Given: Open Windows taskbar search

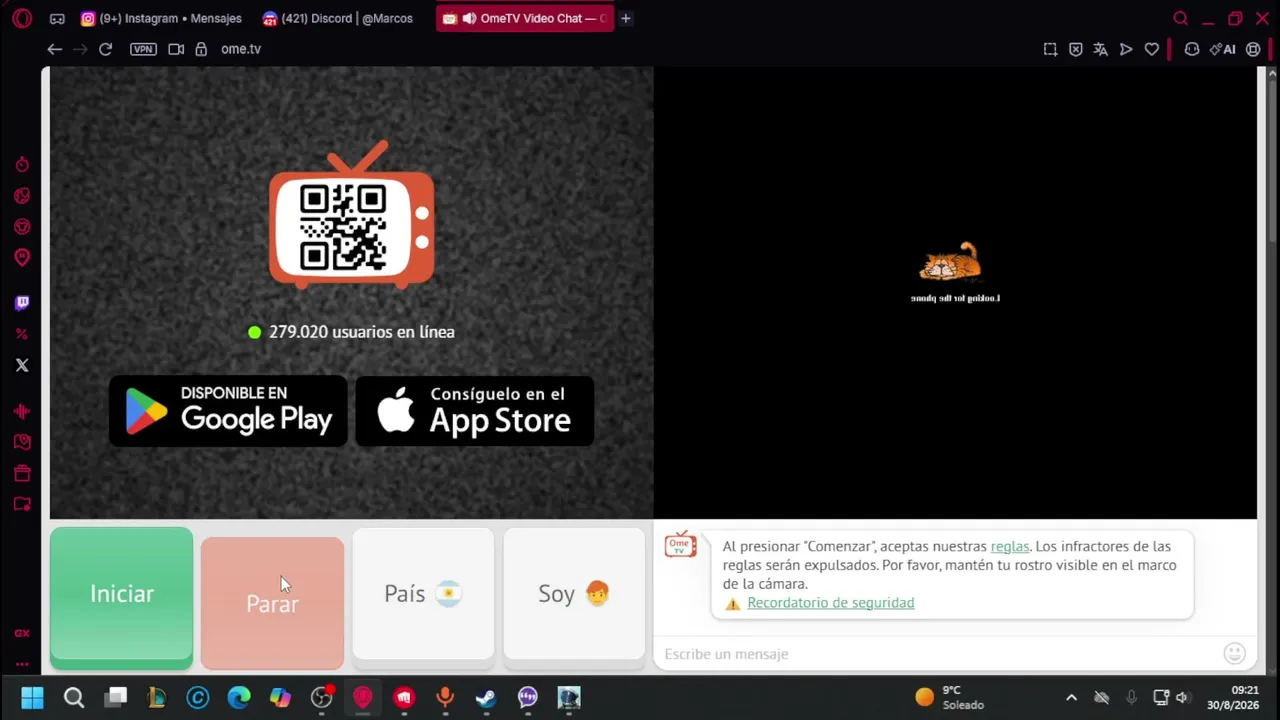Looking at the screenshot, I should (x=74, y=697).
